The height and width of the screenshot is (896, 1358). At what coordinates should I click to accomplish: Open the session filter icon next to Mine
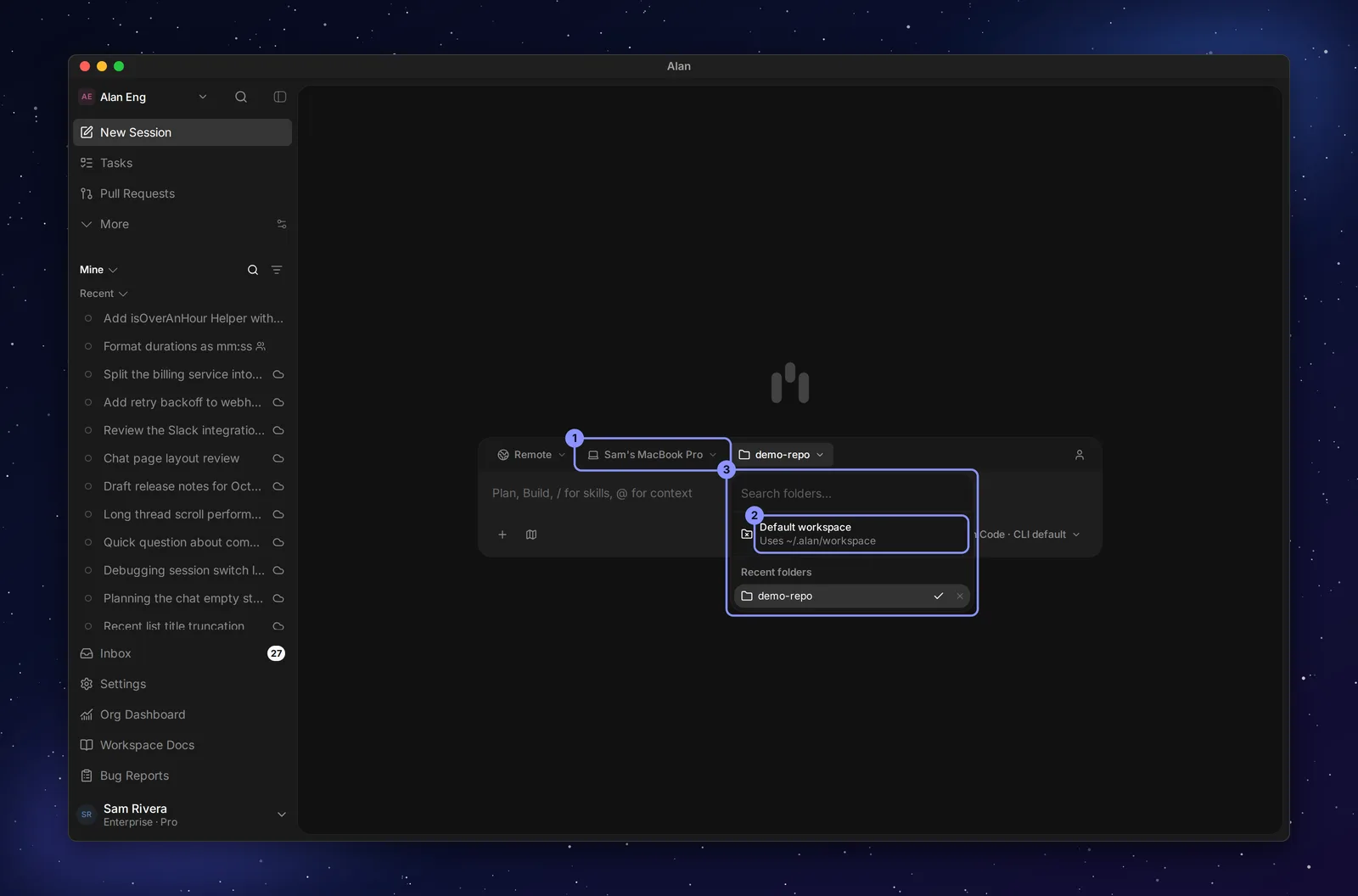click(x=277, y=270)
